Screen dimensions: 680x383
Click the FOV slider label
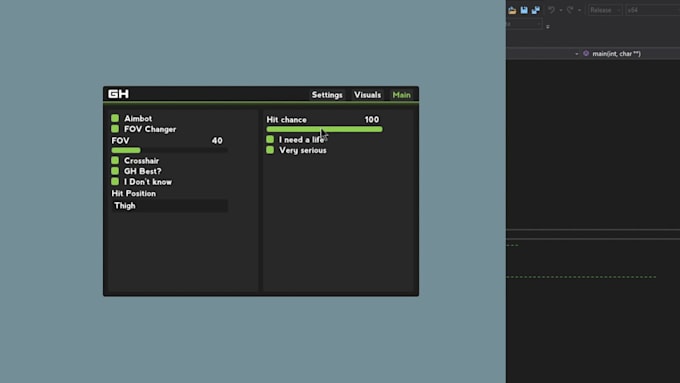(120, 141)
